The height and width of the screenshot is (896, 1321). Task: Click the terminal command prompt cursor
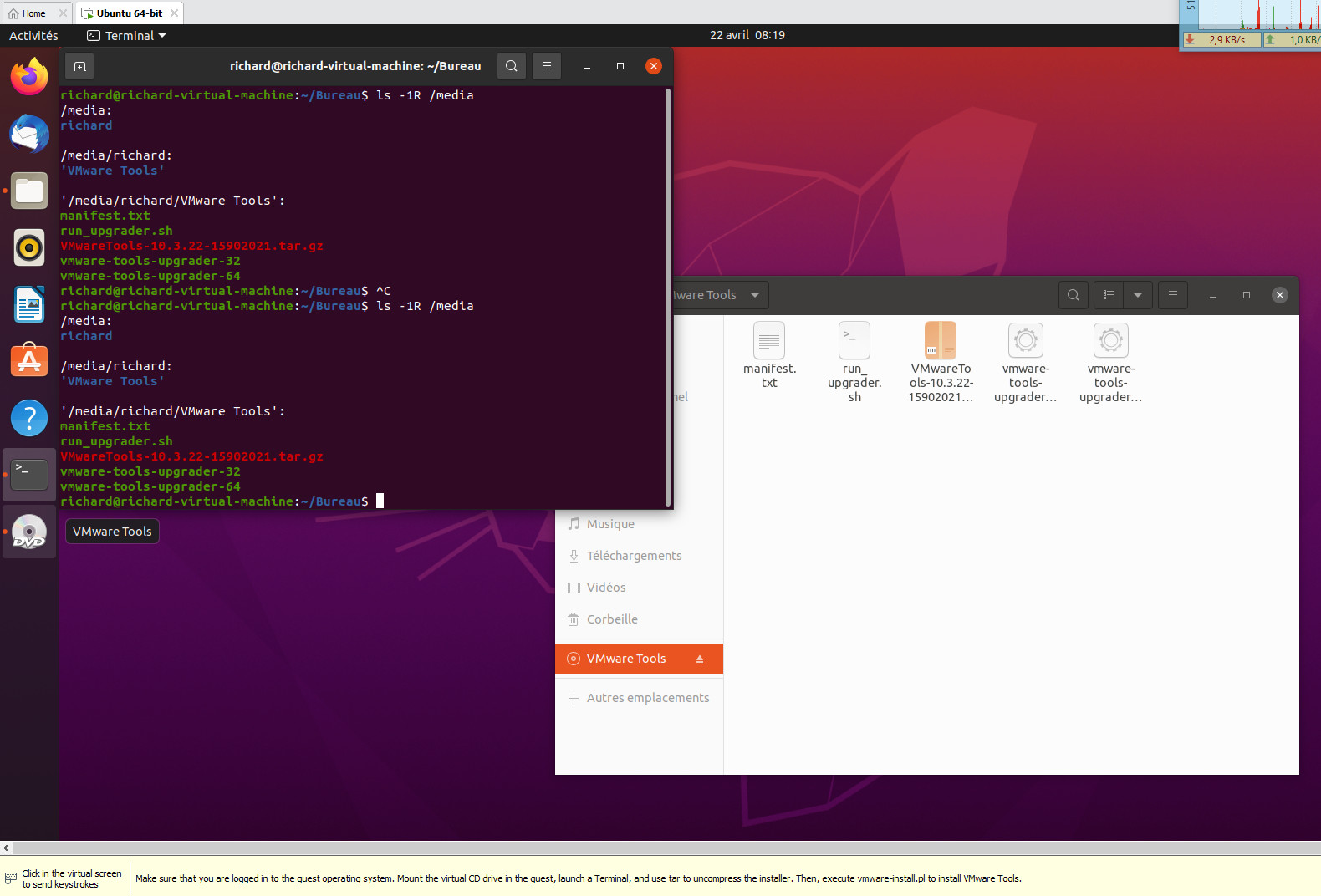click(x=380, y=501)
